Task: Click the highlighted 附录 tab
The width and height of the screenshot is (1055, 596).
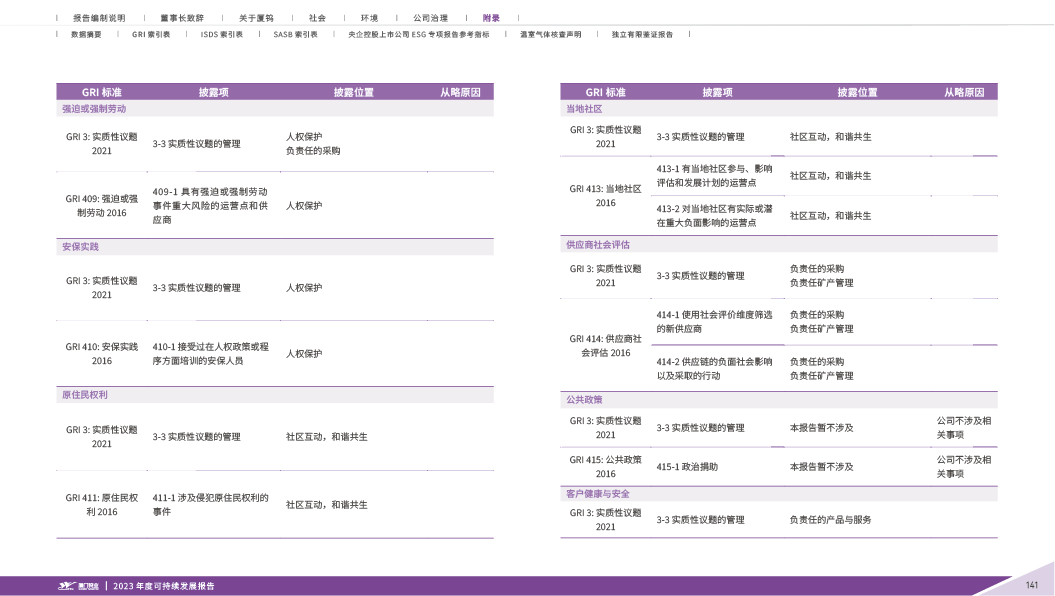Action: click(x=491, y=18)
